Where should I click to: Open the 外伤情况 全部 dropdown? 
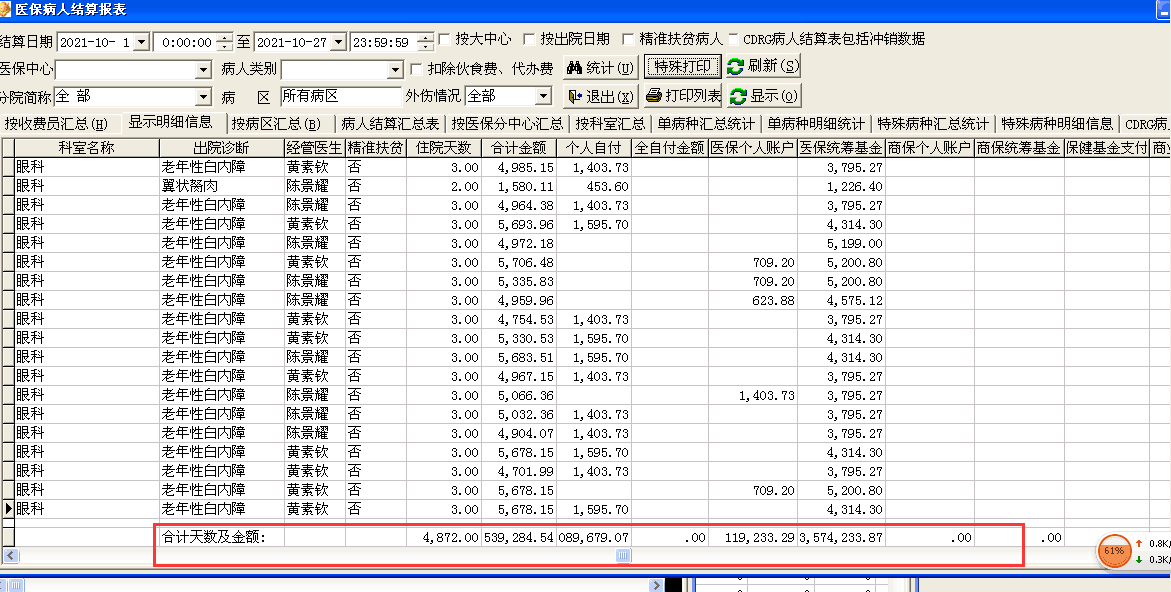point(544,97)
